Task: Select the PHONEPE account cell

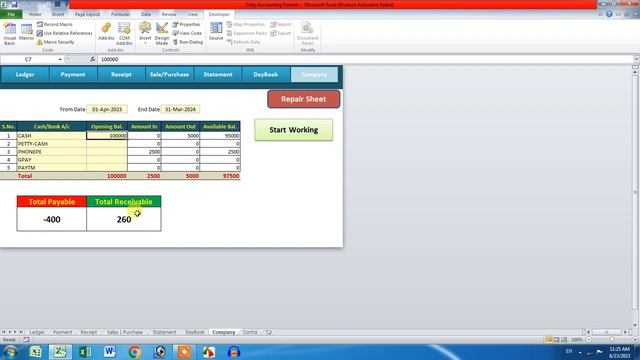Action: (x=51, y=152)
